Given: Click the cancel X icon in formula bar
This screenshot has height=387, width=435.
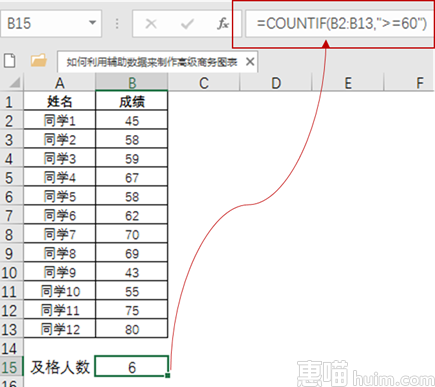Looking at the screenshot, I should [151, 24].
